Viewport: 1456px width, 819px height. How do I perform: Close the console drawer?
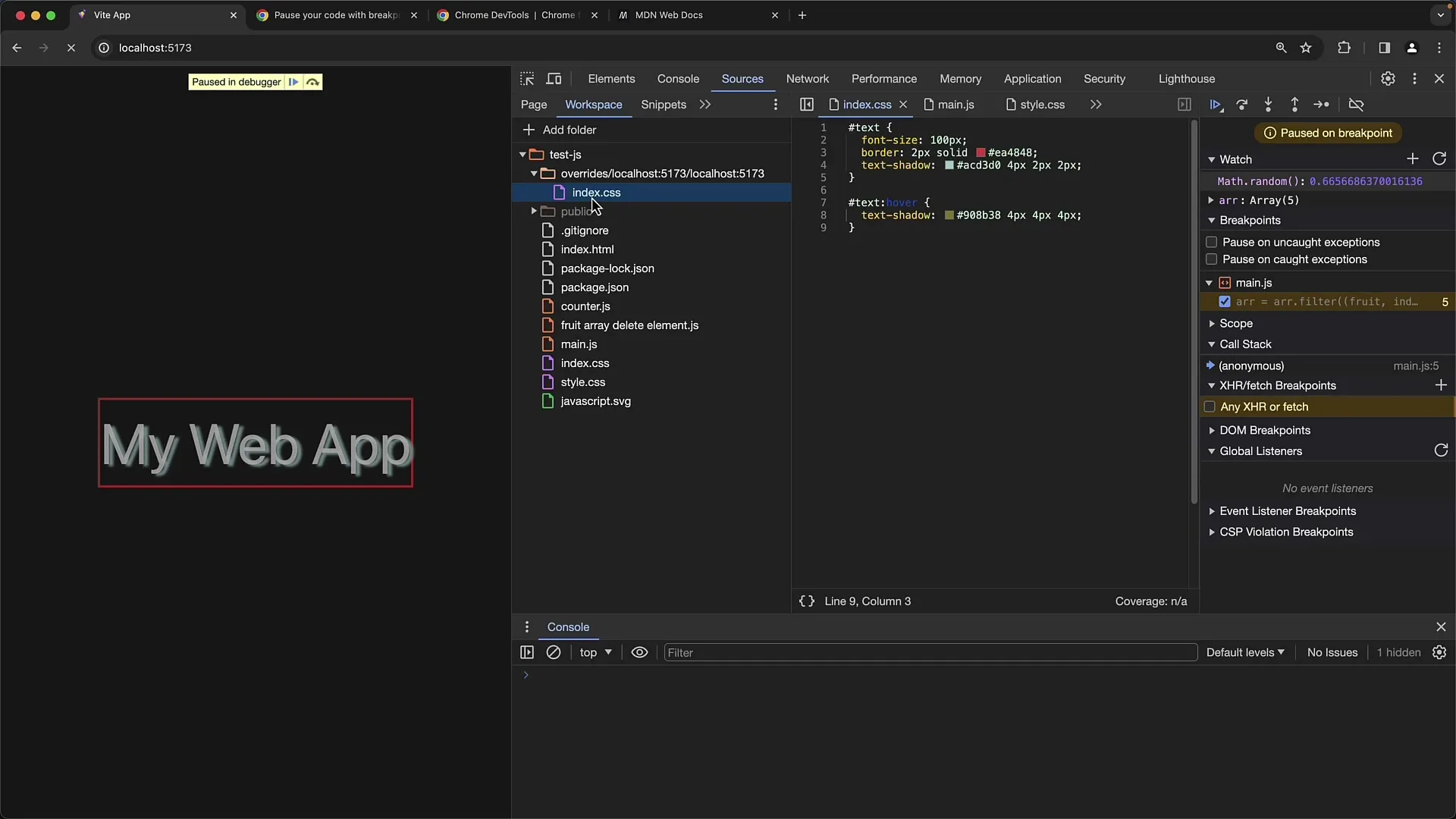pos(1441,627)
